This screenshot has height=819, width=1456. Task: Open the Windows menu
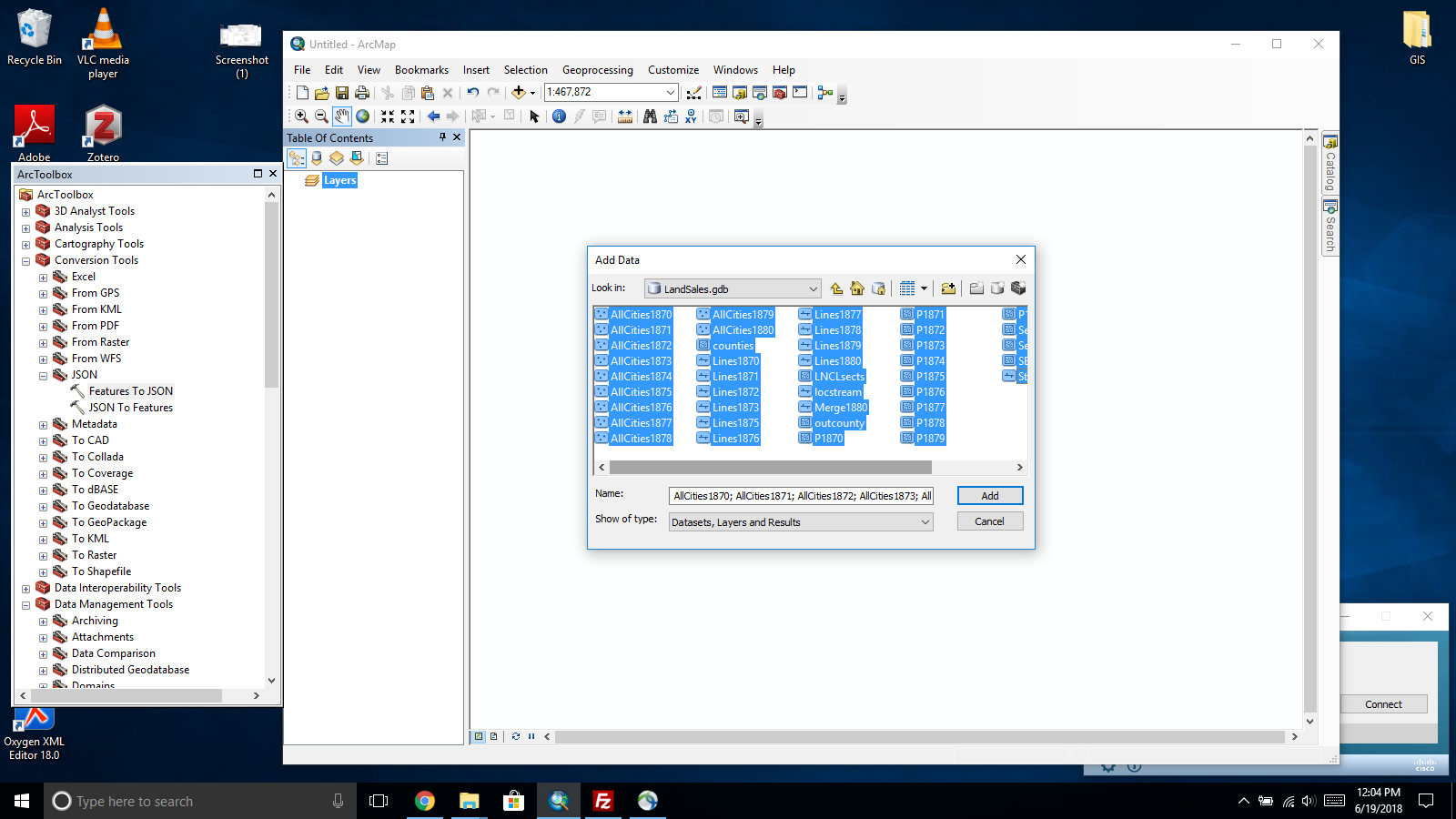pyautogui.click(x=735, y=70)
